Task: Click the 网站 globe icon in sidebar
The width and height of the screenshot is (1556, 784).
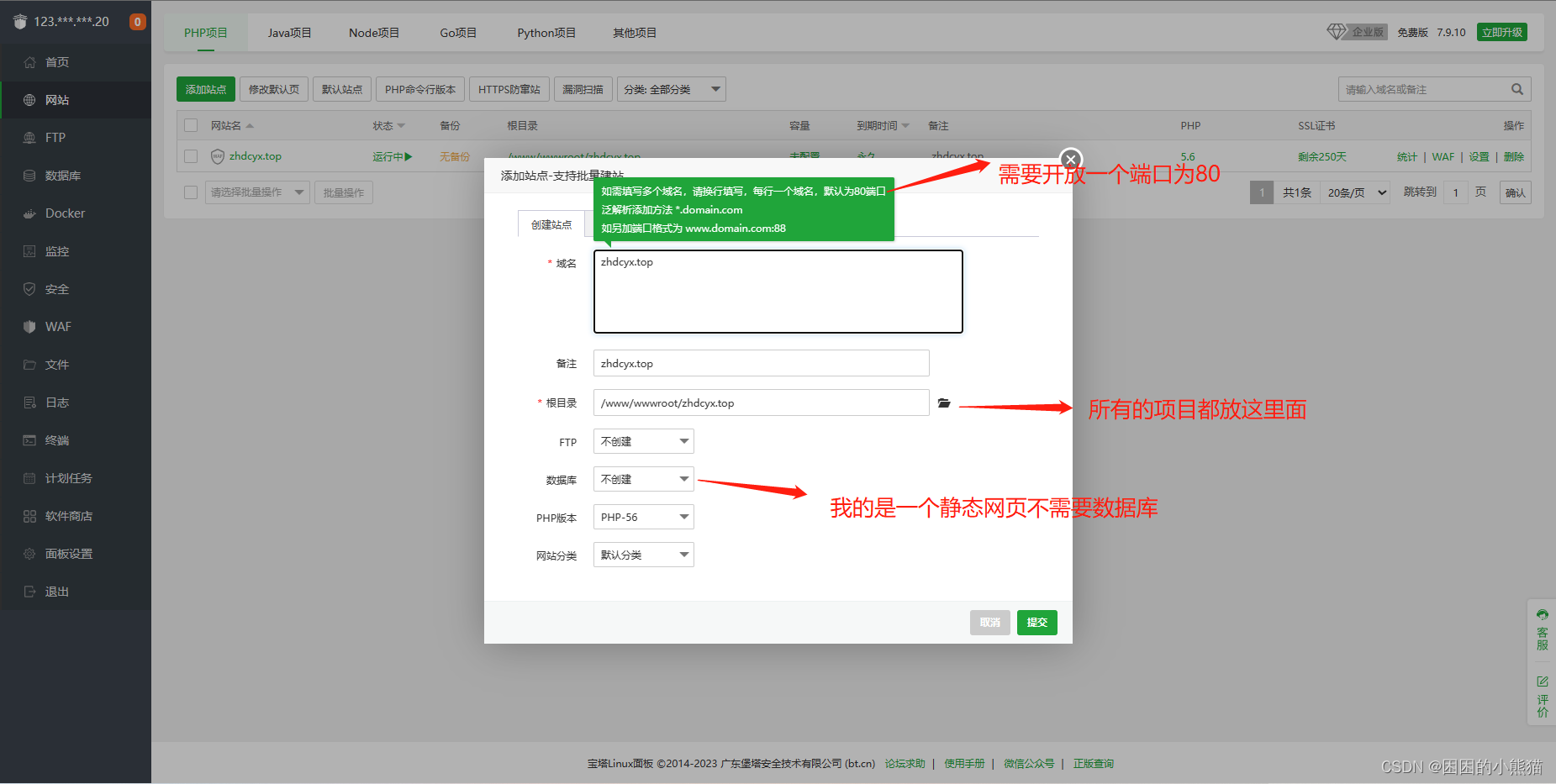Action: pos(29,100)
